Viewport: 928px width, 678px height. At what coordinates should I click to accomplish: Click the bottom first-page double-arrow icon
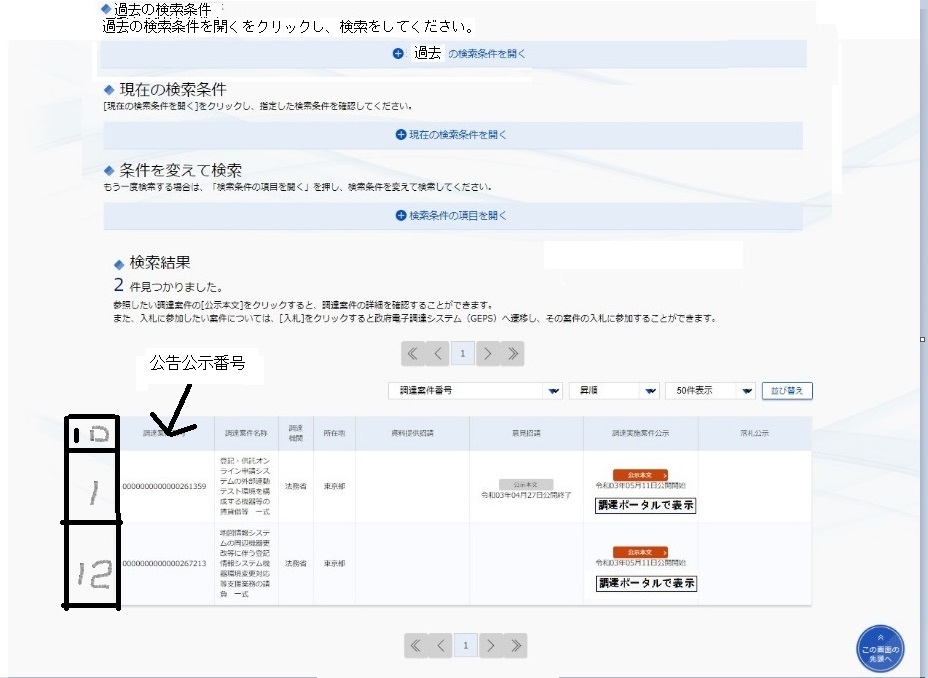tap(416, 646)
